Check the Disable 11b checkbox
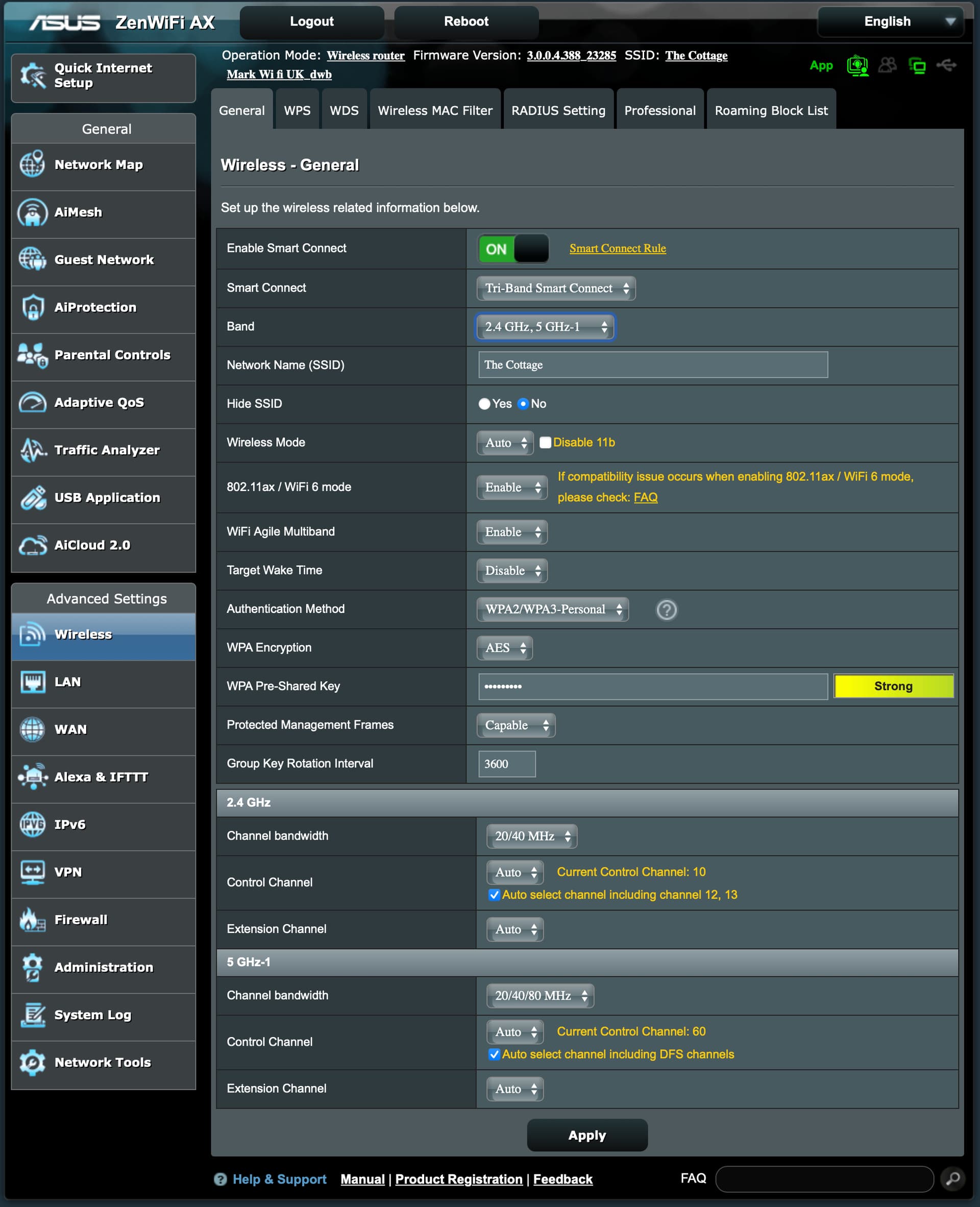The width and height of the screenshot is (980, 1207). [545, 442]
